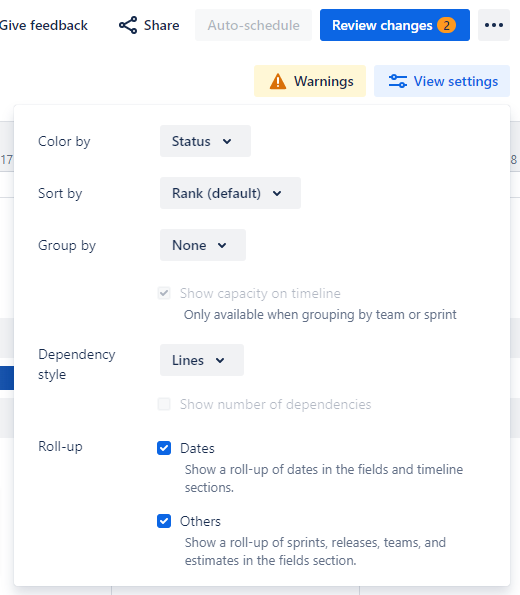This screenshot has width=520, height=595.
Task: Close the View settings panel via its button
Action: [x=442, y=81]
